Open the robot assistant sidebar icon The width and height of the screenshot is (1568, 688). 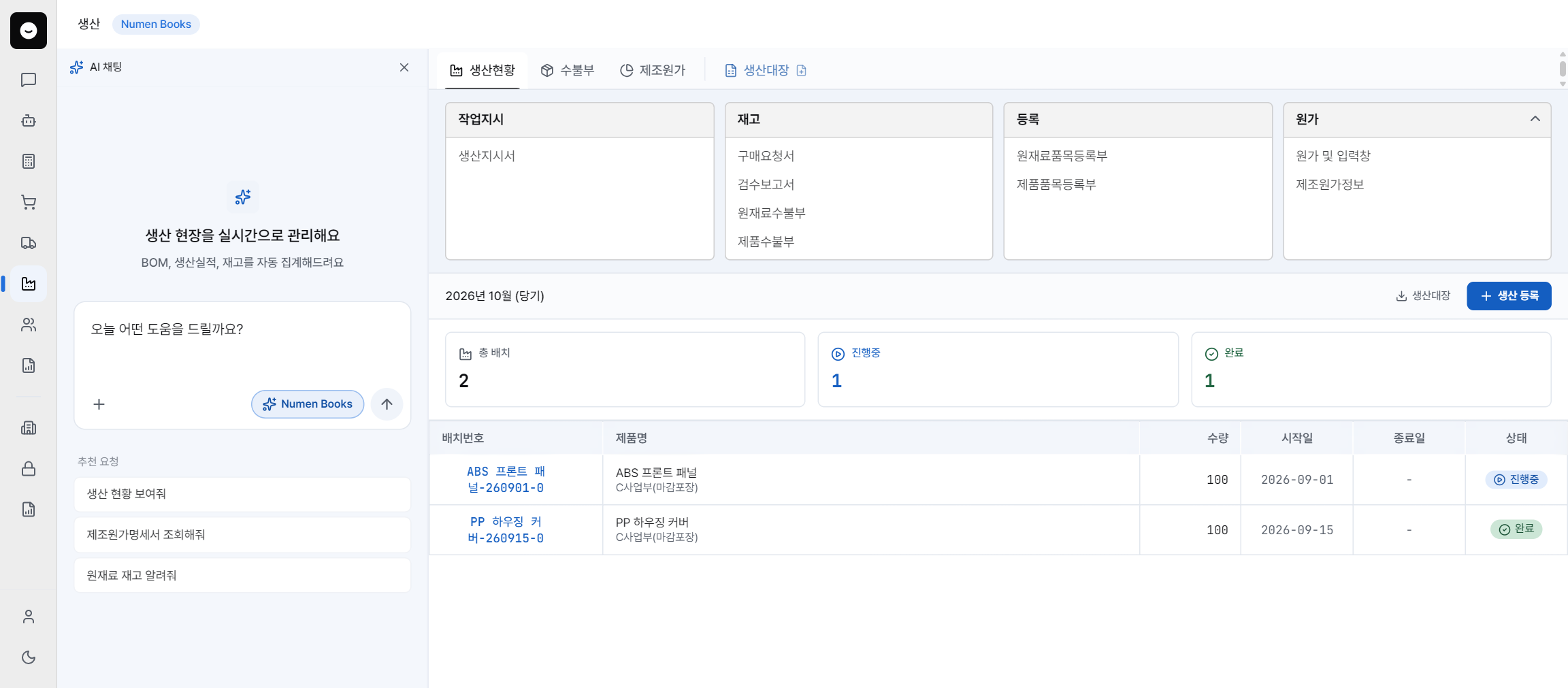(29, 120)
